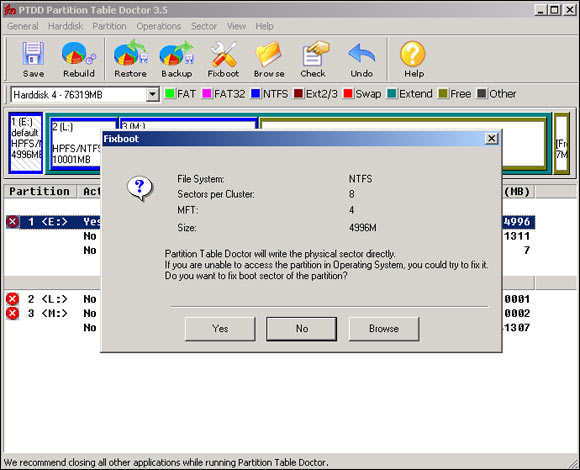
Task: Select the free space block at disk map end
Action: [x=562, y=143]
